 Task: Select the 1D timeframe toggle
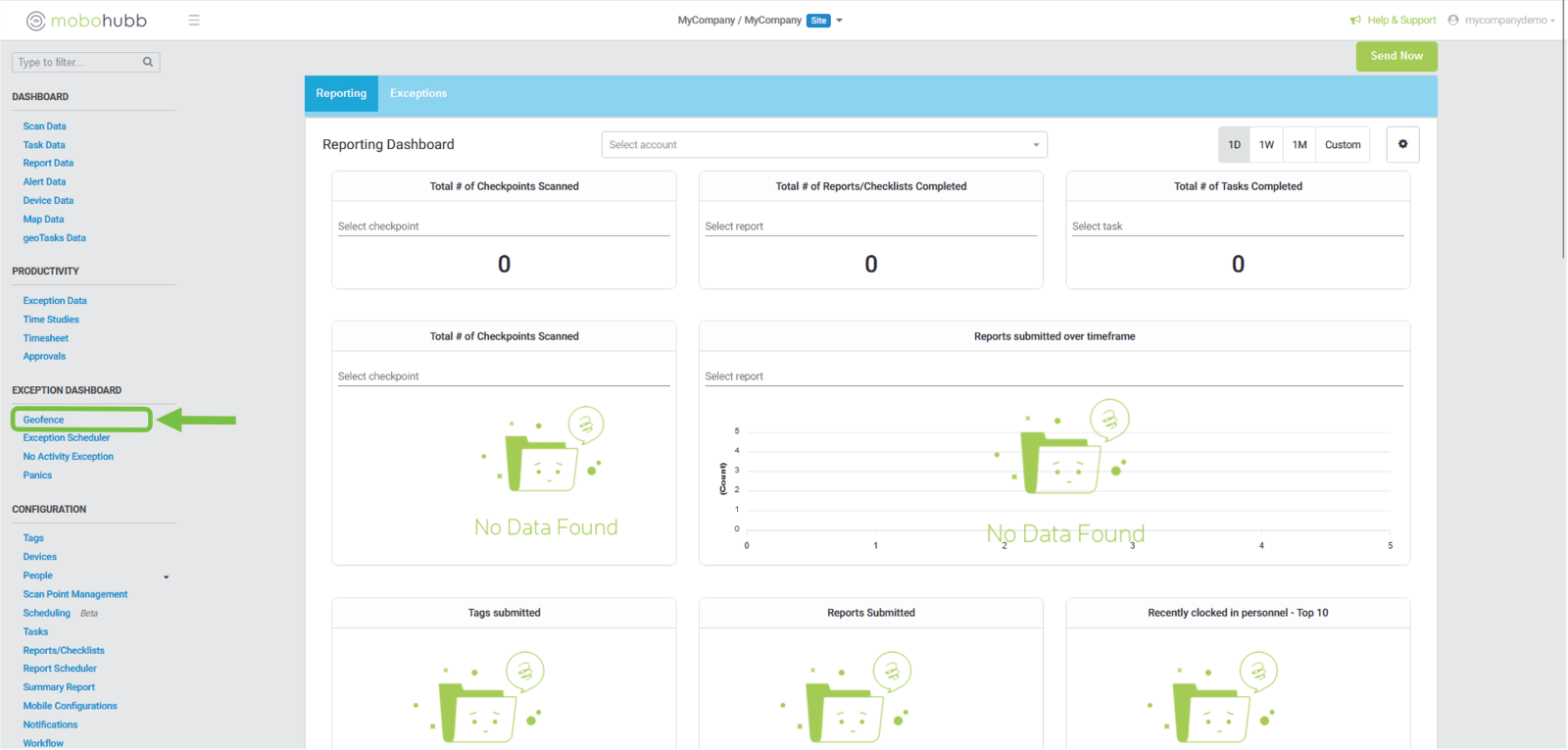pos(1234,145)
